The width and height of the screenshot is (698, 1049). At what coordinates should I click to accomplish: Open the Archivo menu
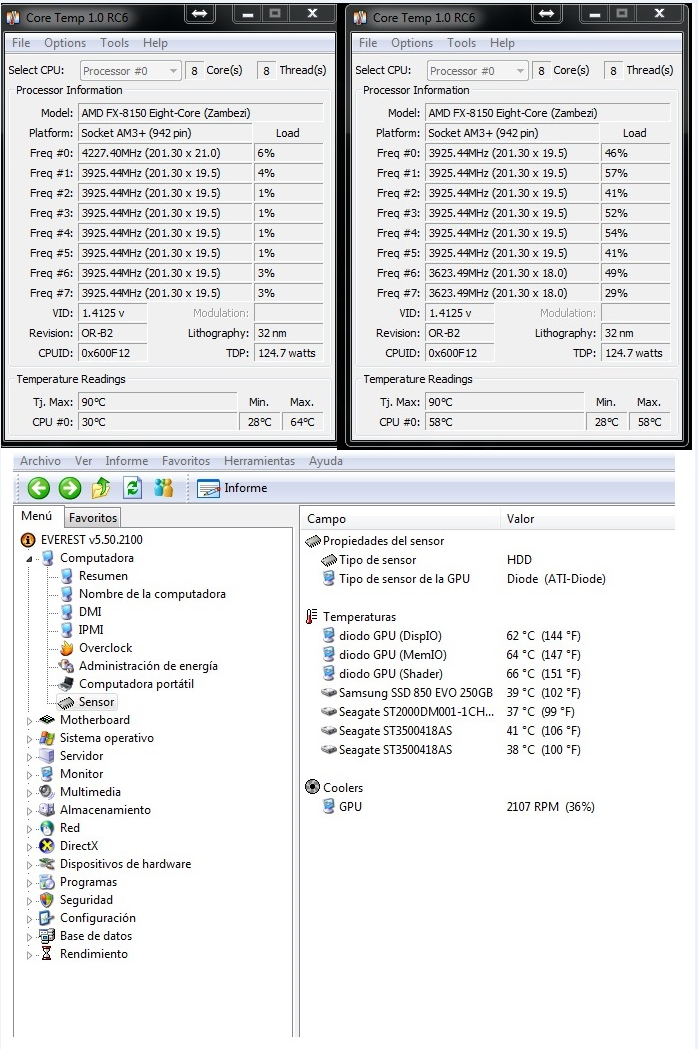tap(40, 461)
